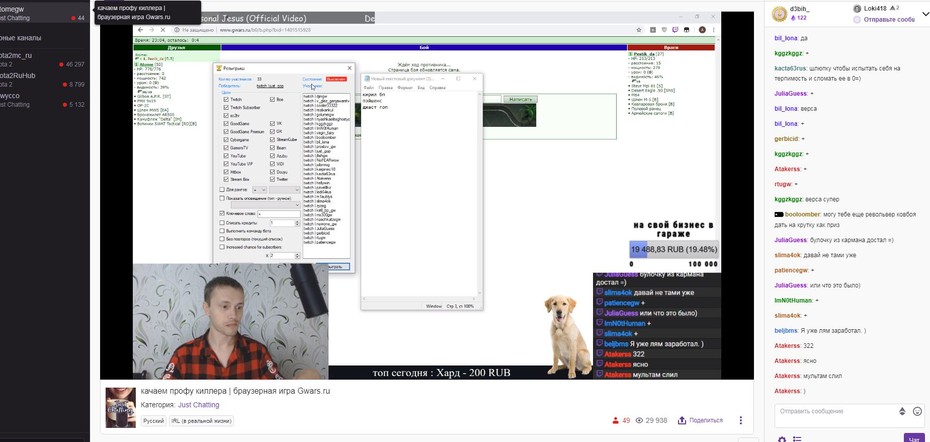Open Справка menu in Notepad
The height and width of the screenshot is (442, 930).
438,88
